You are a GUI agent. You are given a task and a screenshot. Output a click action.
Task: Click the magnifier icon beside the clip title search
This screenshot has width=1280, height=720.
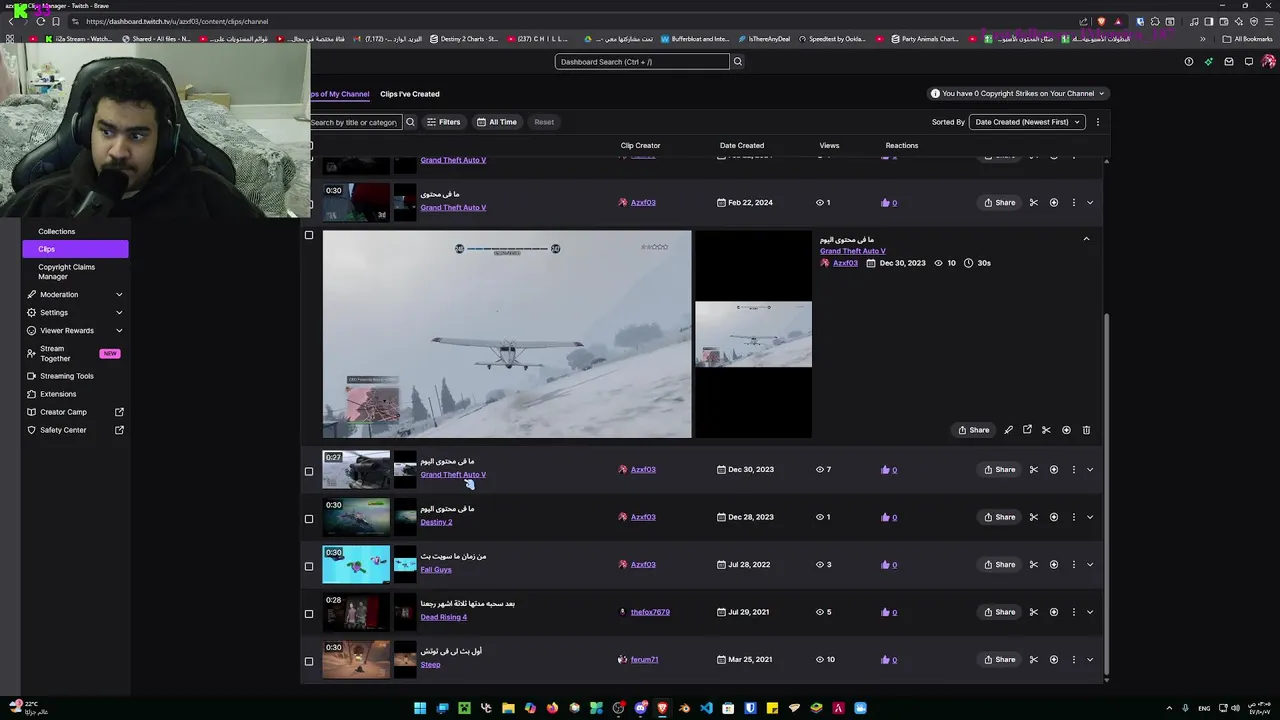(410, 122)
